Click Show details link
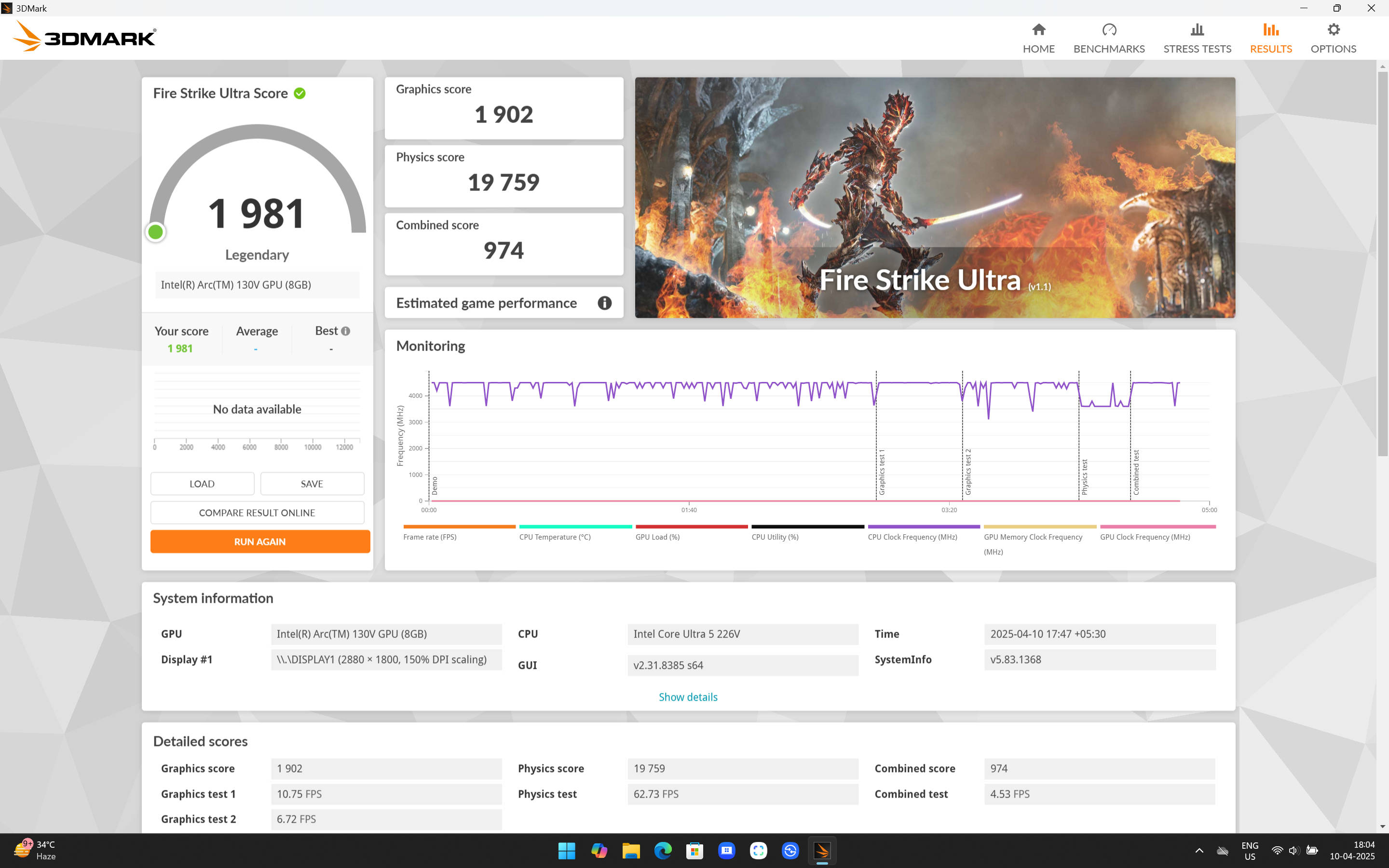The height and width of the screenshot is (868, 1389). click(x=688, y=697)
